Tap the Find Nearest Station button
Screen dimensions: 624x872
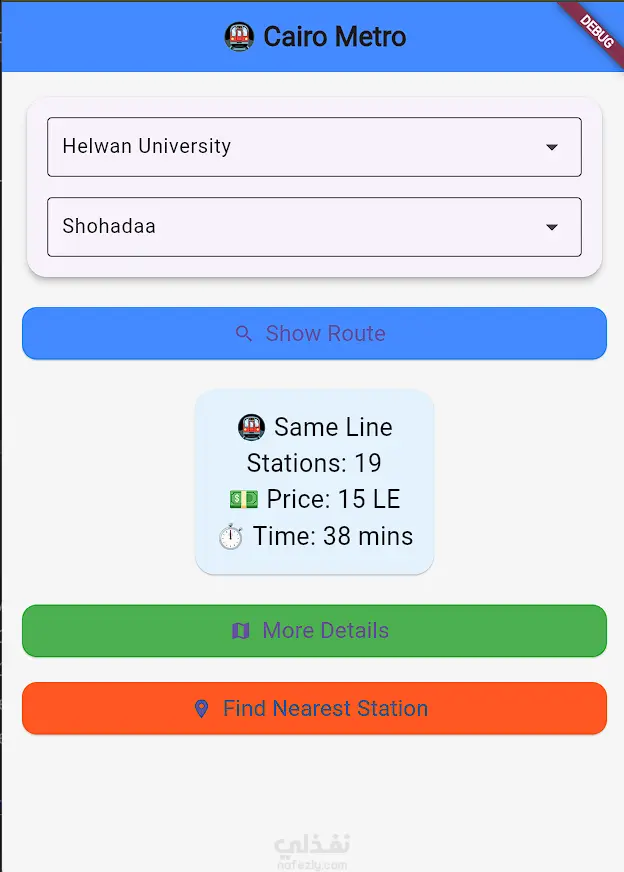pyautogui.click(x=314, y=708)
